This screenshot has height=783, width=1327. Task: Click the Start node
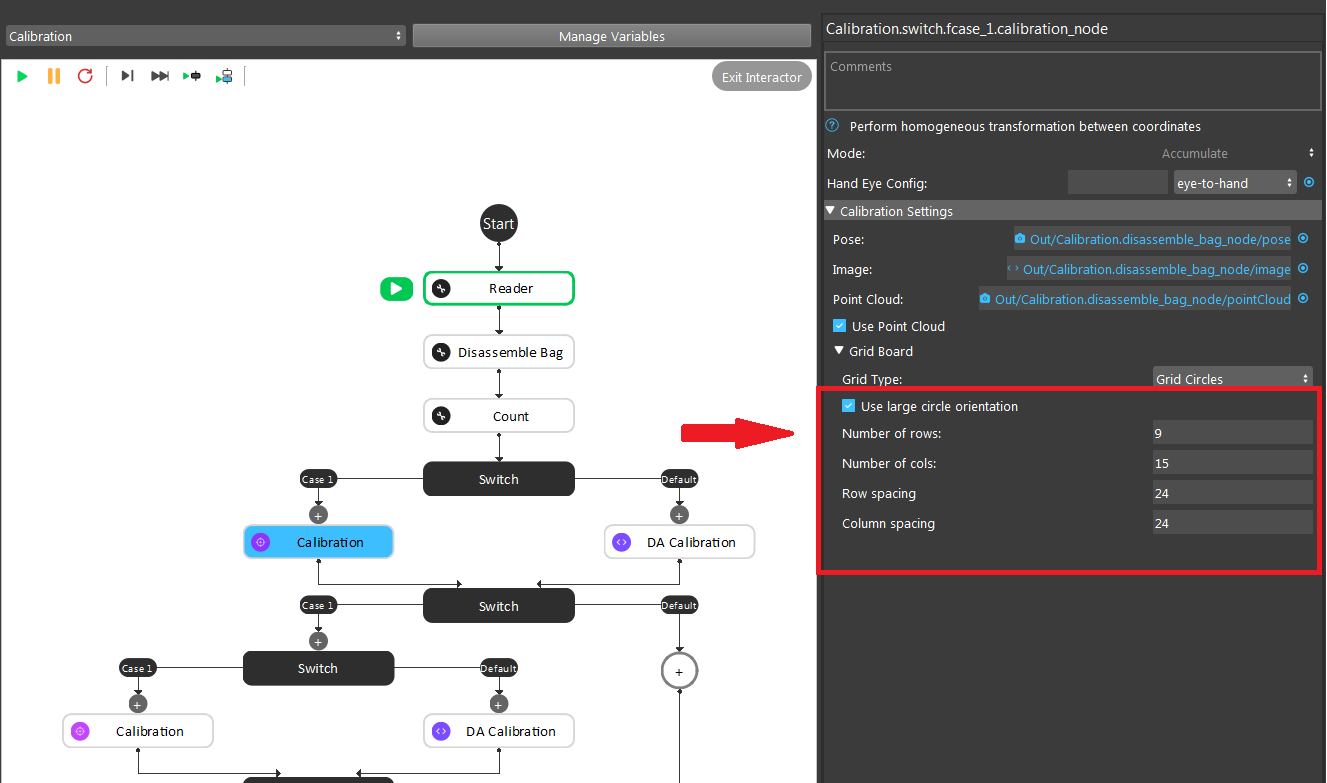(x=499, y=223)
